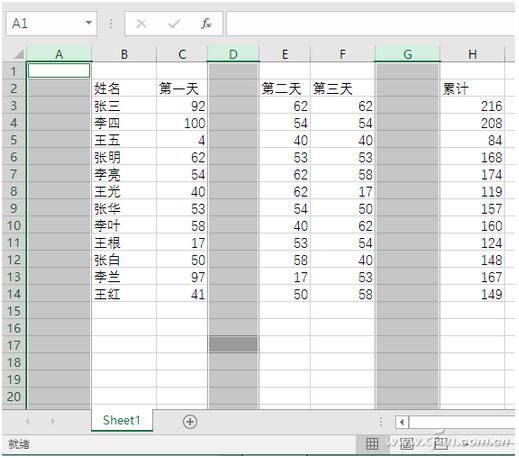Viewport: 519px width, 458px height.
Task: Select column B header
Action: pyautogui.click(x=124, y=54)
